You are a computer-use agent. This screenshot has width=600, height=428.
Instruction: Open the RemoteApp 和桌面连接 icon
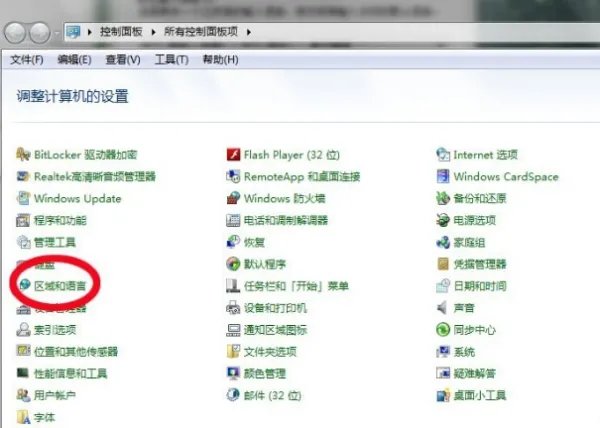coord(233,176)
